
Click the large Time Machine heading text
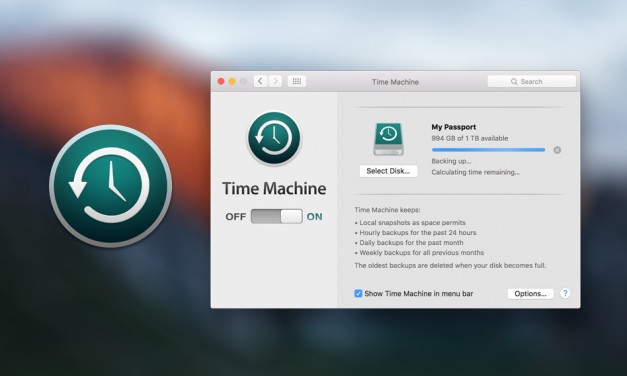pos(274,188)
